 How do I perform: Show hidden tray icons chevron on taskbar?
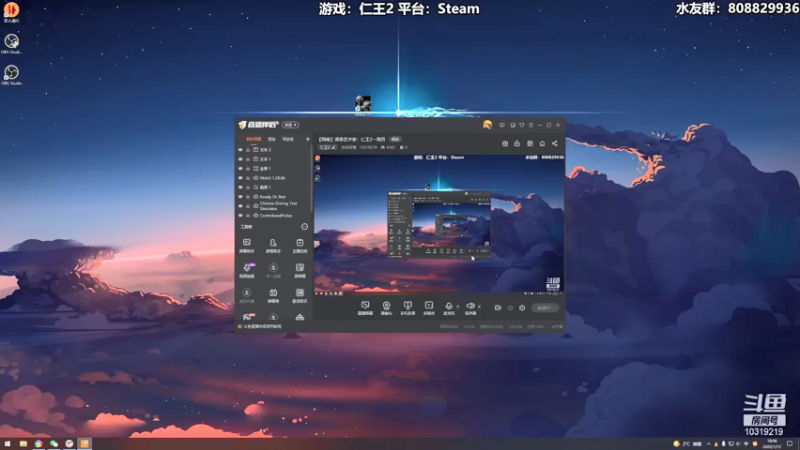point(708,444)
